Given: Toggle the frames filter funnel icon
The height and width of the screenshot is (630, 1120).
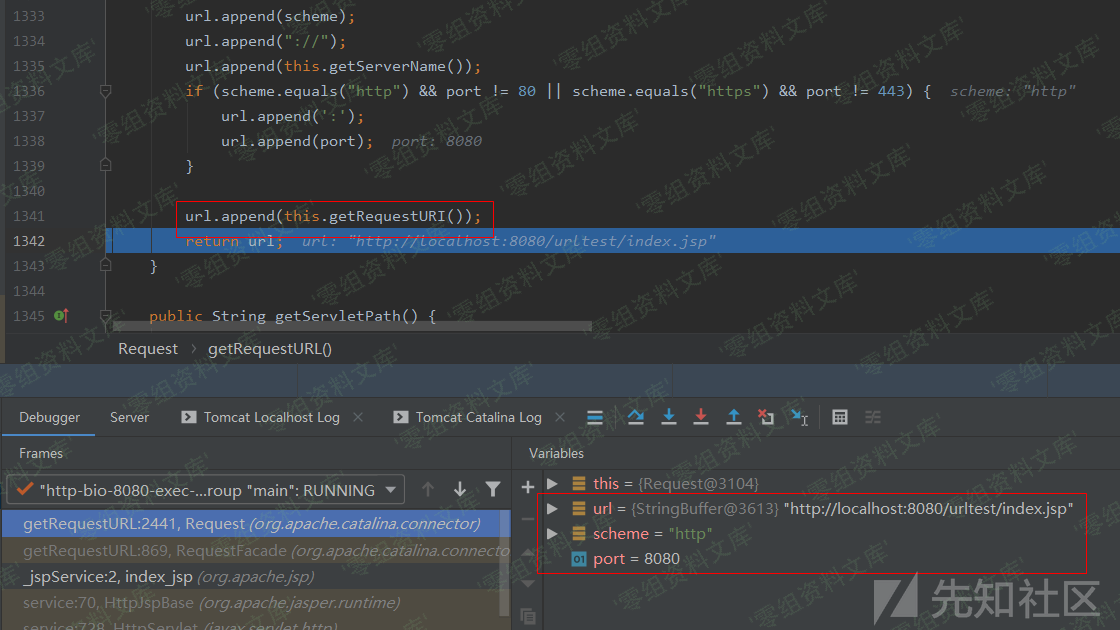Looking at the screenshot, I should pyautogui.click(x=492, y=489).
